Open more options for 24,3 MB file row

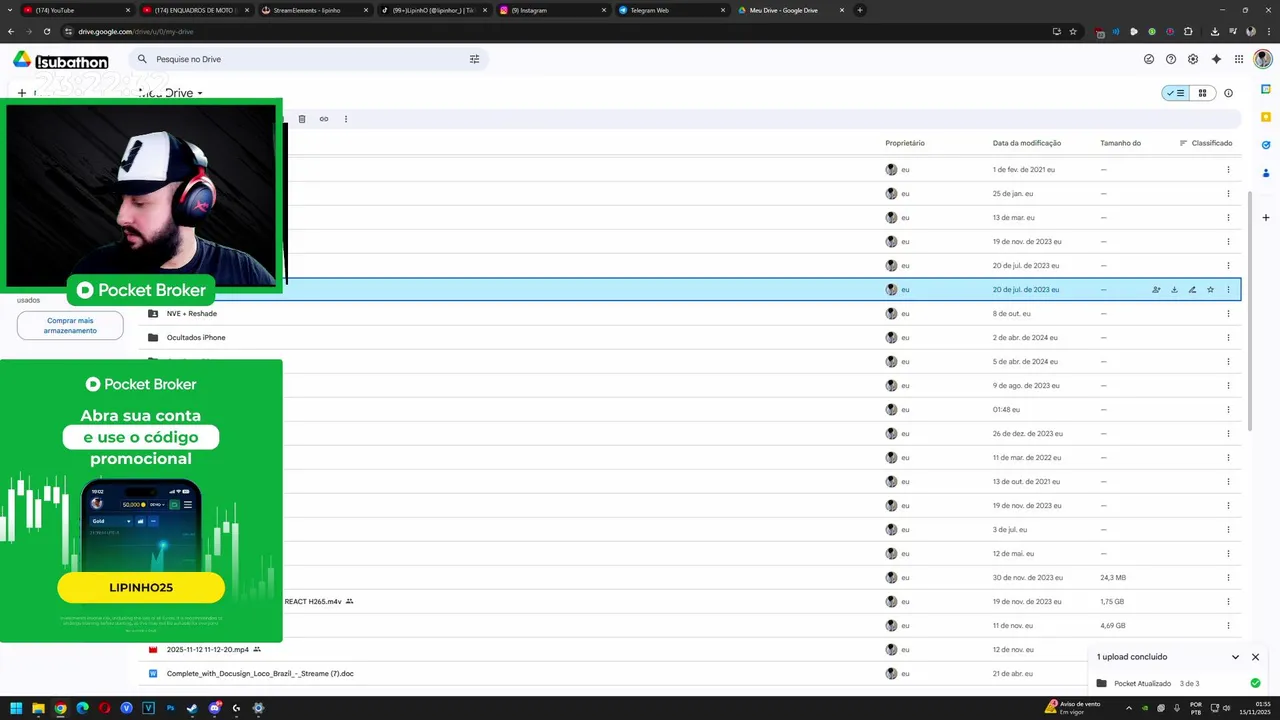[1229, 578]
